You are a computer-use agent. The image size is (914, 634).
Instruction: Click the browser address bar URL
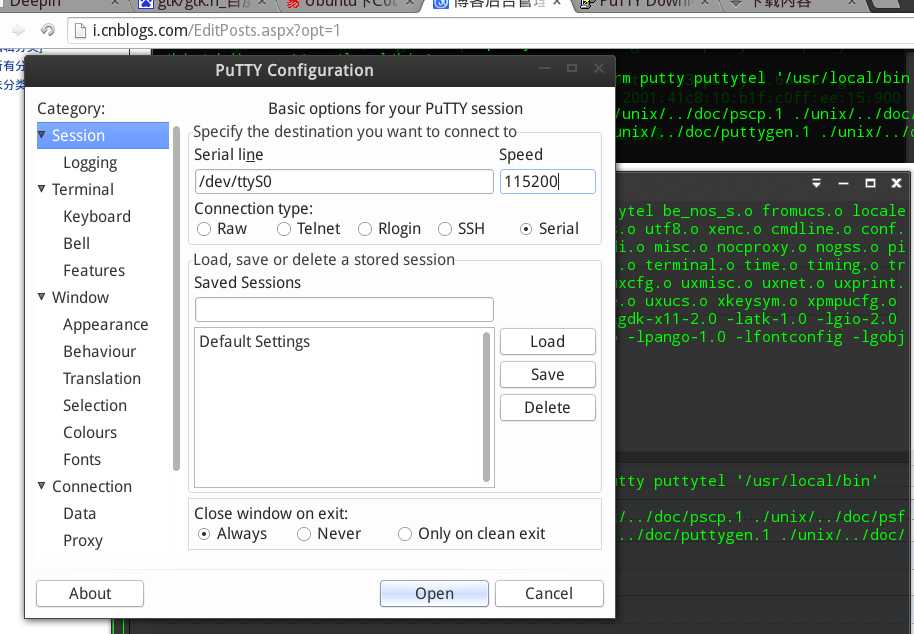pyautogui.click(x=216, y=30)
